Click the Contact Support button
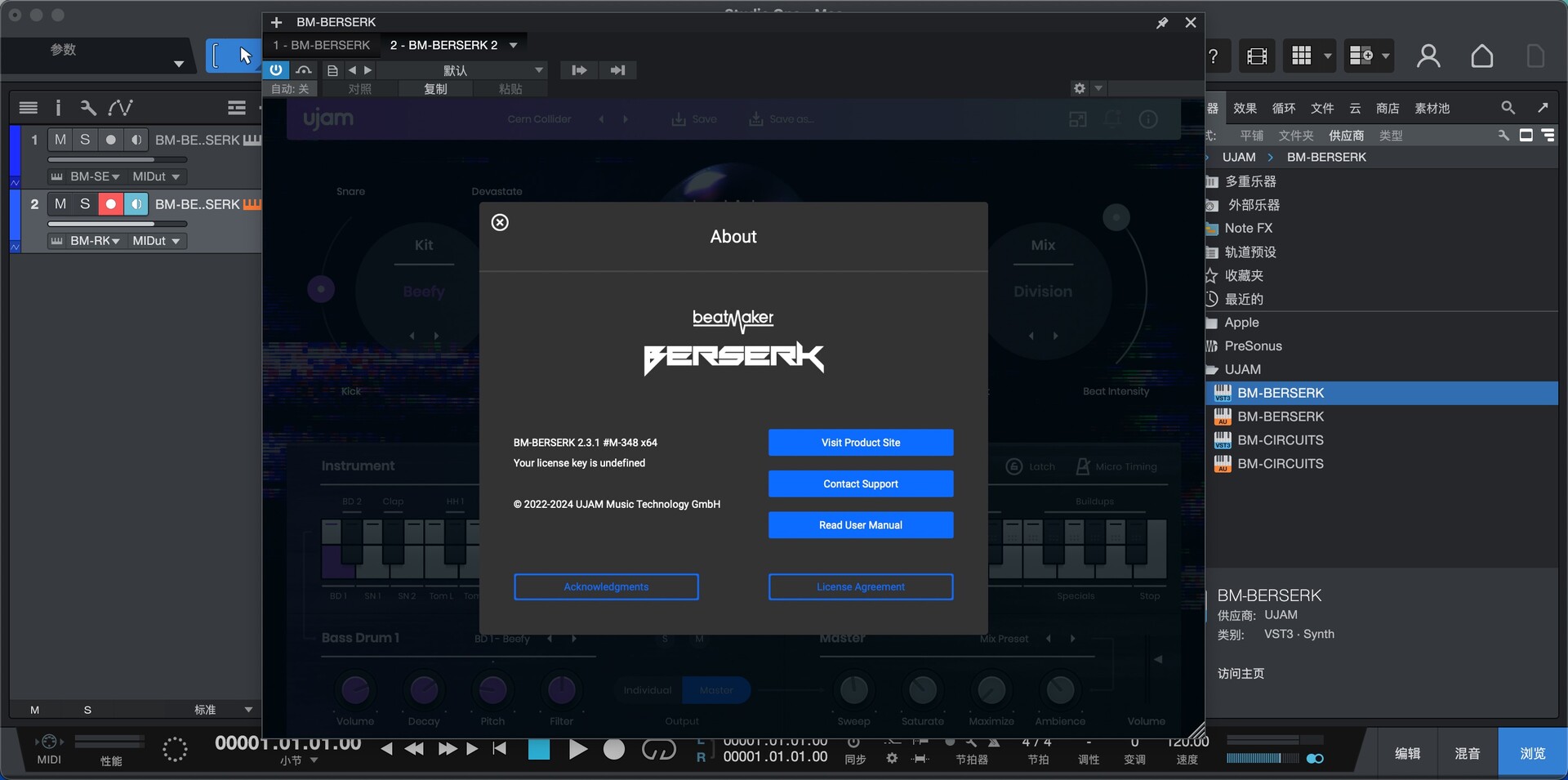The image size is (1568, 780). [861, 484]
